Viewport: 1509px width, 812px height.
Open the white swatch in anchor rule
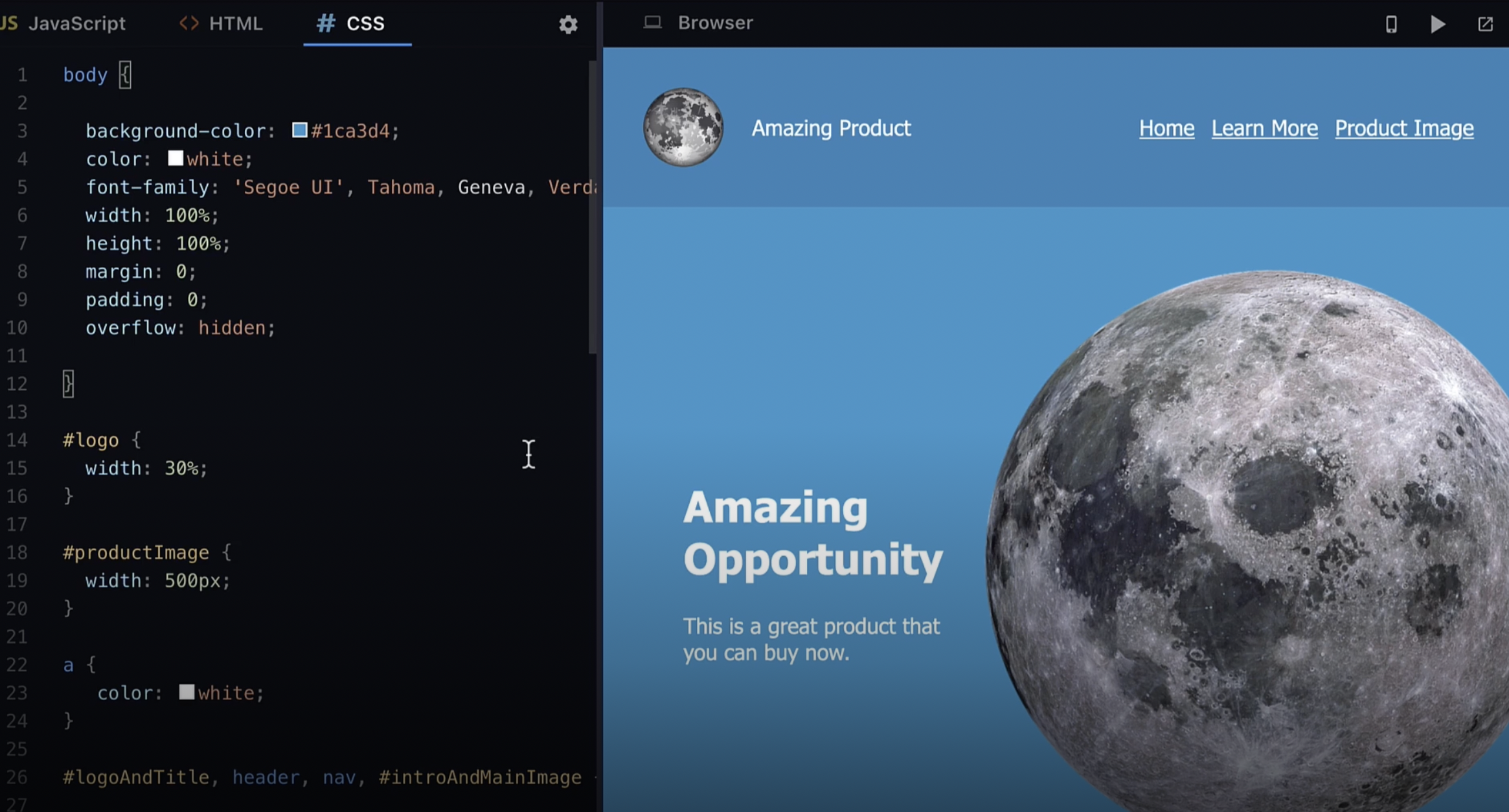tap(187, 692)
